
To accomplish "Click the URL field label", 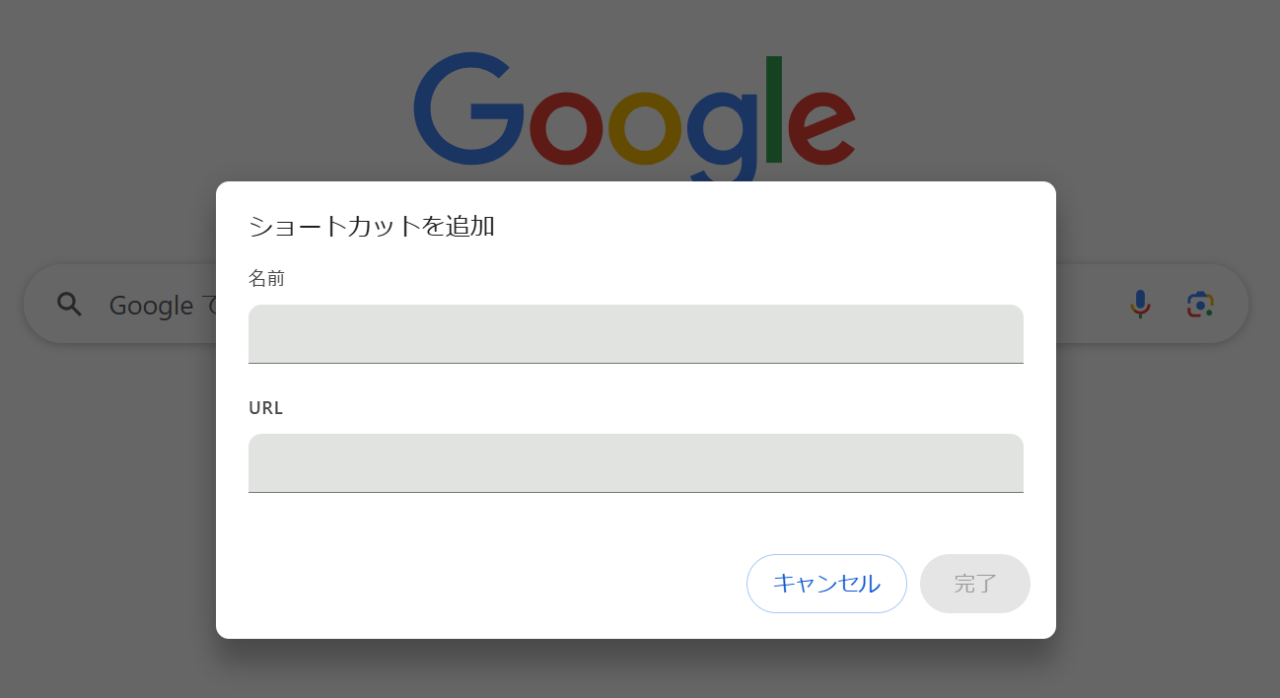I will (266, 408).
